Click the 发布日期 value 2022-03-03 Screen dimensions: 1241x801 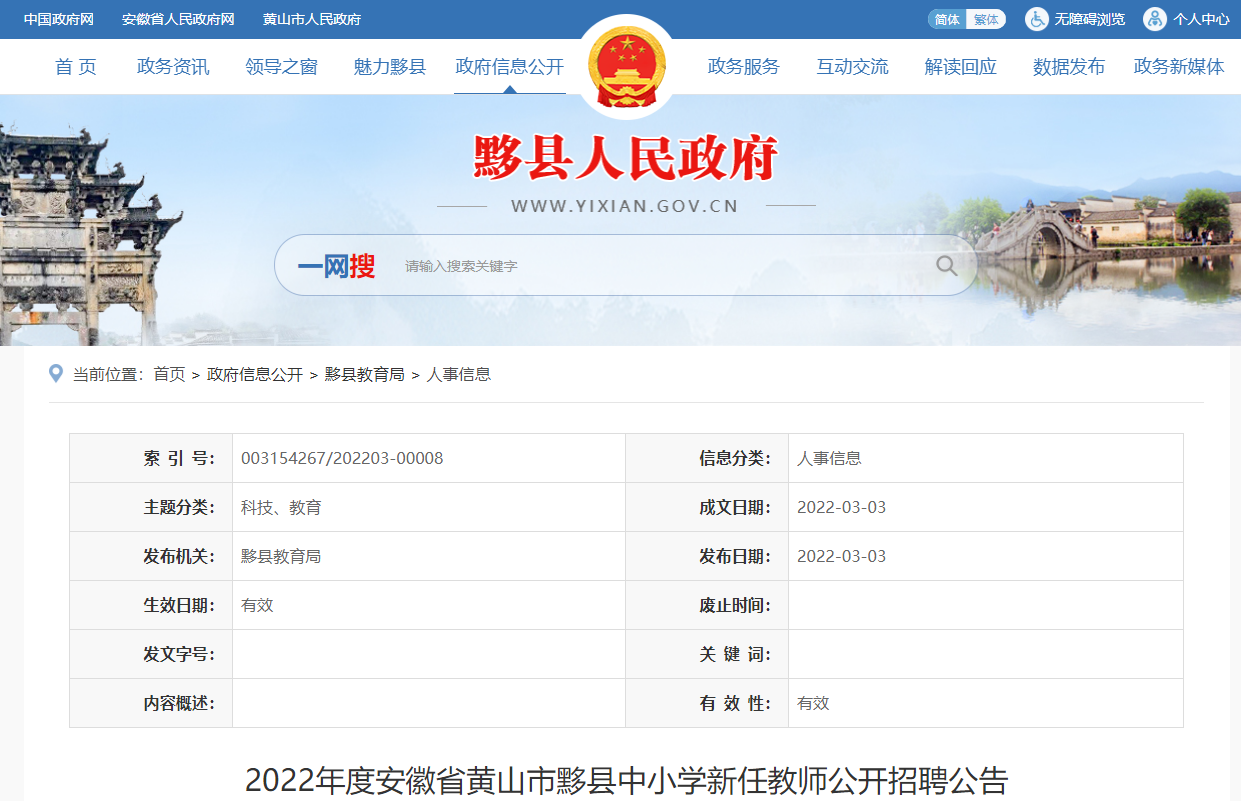click(x=841, y=556)
